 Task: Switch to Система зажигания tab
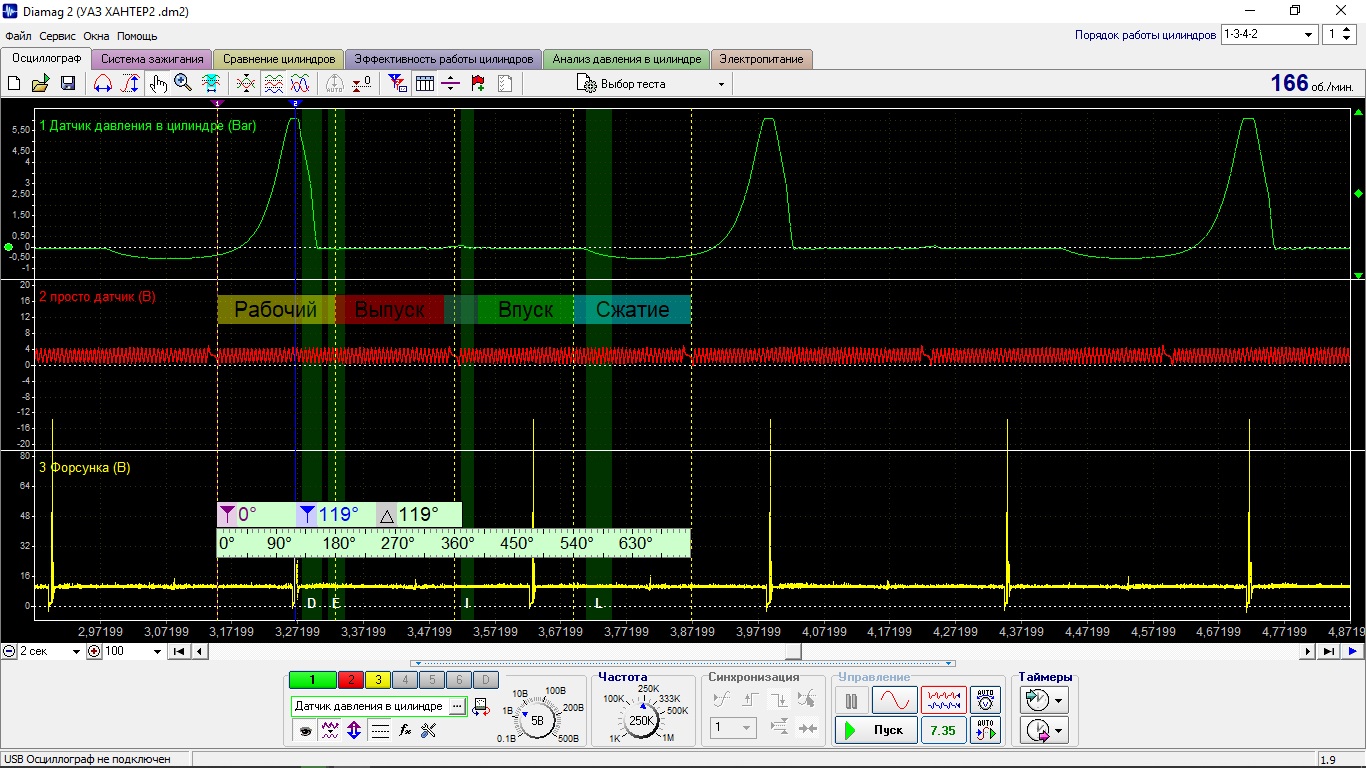coord(152,59)
